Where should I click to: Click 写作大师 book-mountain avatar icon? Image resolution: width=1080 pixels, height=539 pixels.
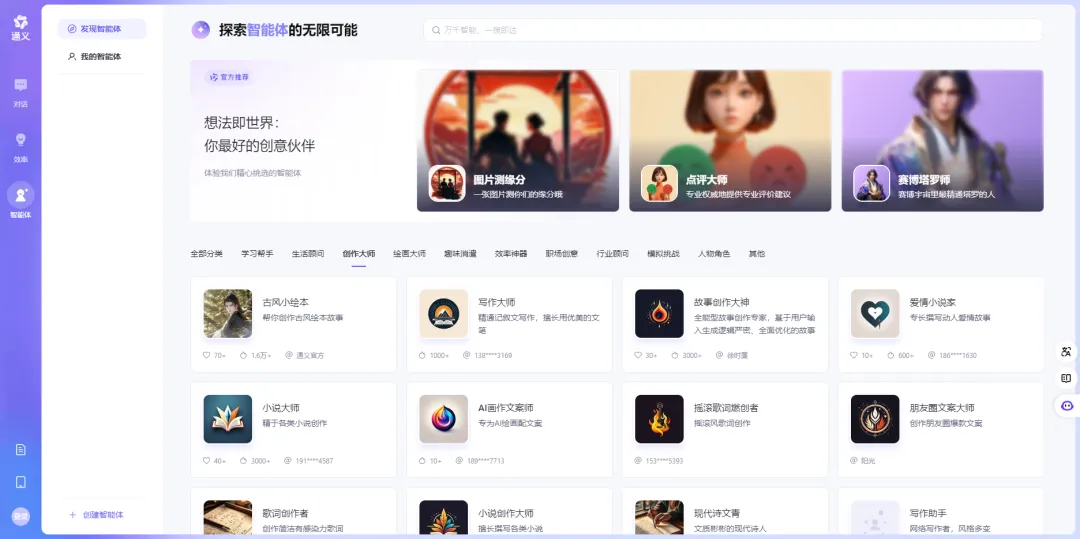444,313
